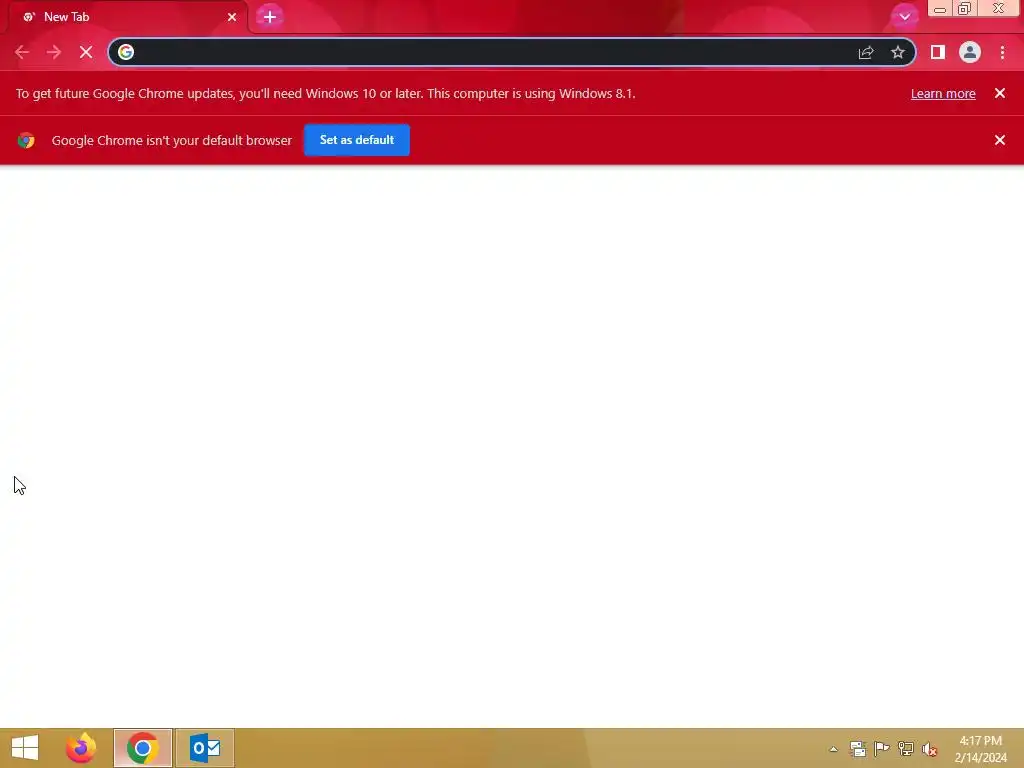Click Chrome logo in default browser infobar

pyautogui.click(x=26, y=140)
